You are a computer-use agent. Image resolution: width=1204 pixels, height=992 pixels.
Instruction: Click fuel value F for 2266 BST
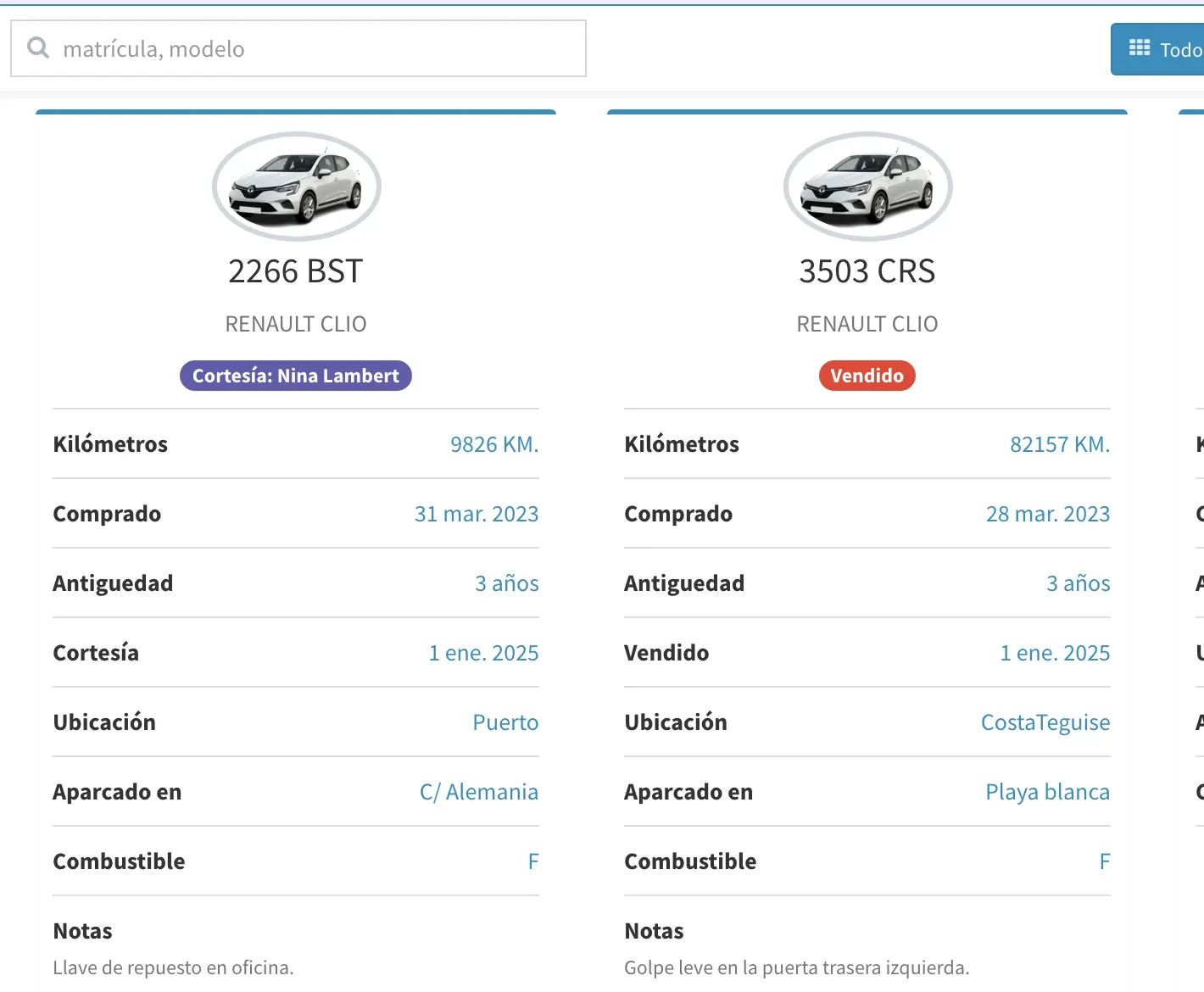533,861
